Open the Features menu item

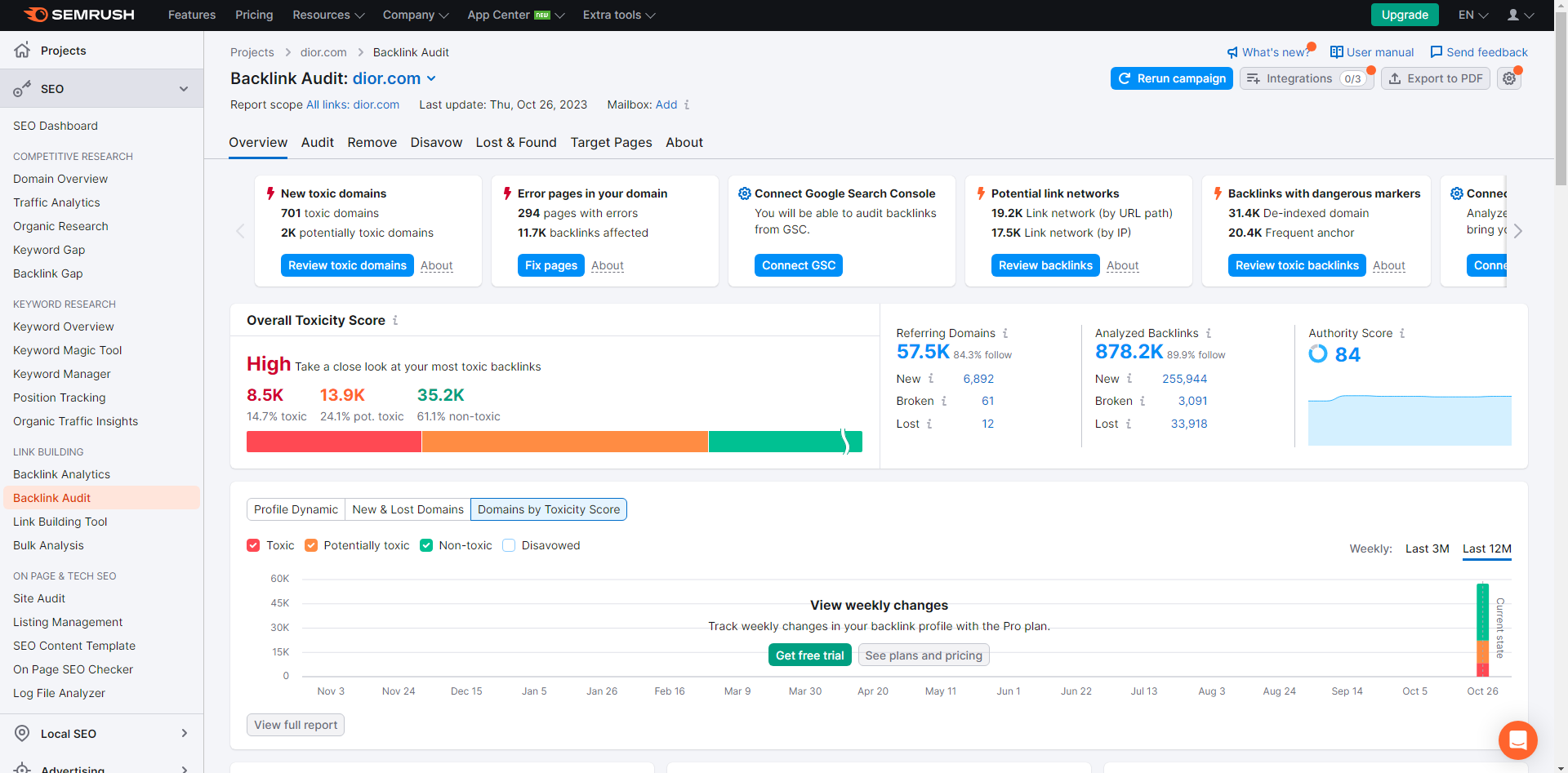[x=192, y=15]
